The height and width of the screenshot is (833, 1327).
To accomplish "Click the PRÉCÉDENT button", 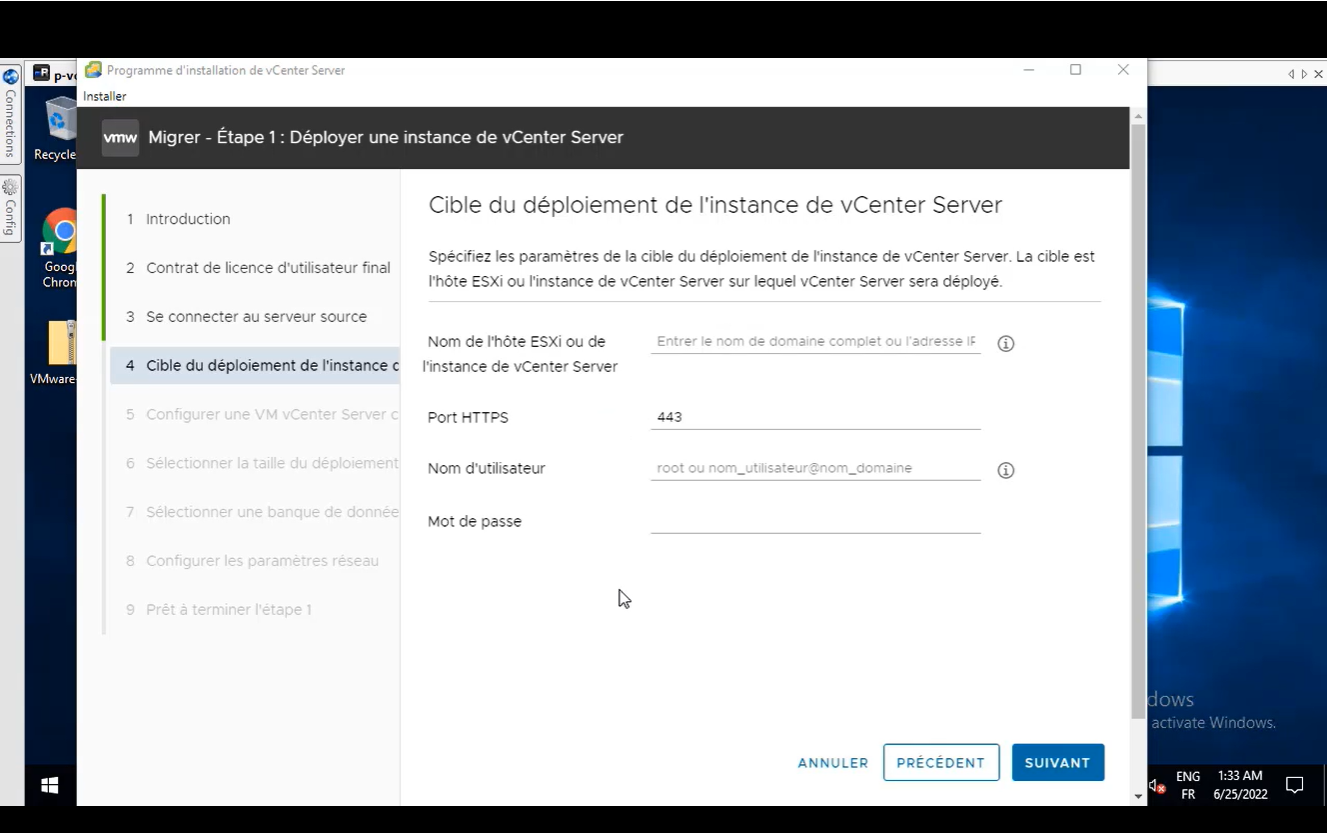I will [940, 762].
